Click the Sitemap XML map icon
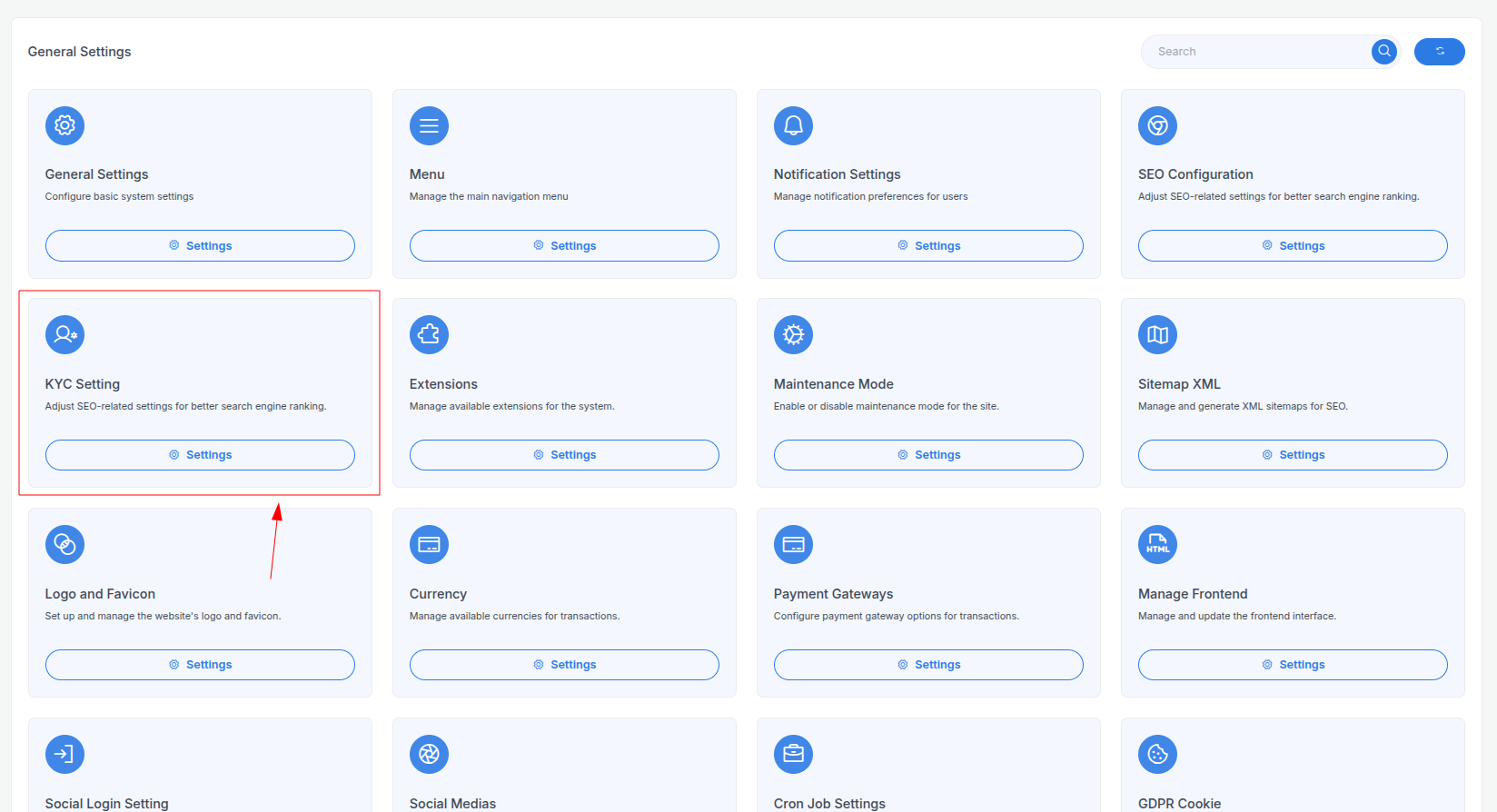 (1157, 334)
